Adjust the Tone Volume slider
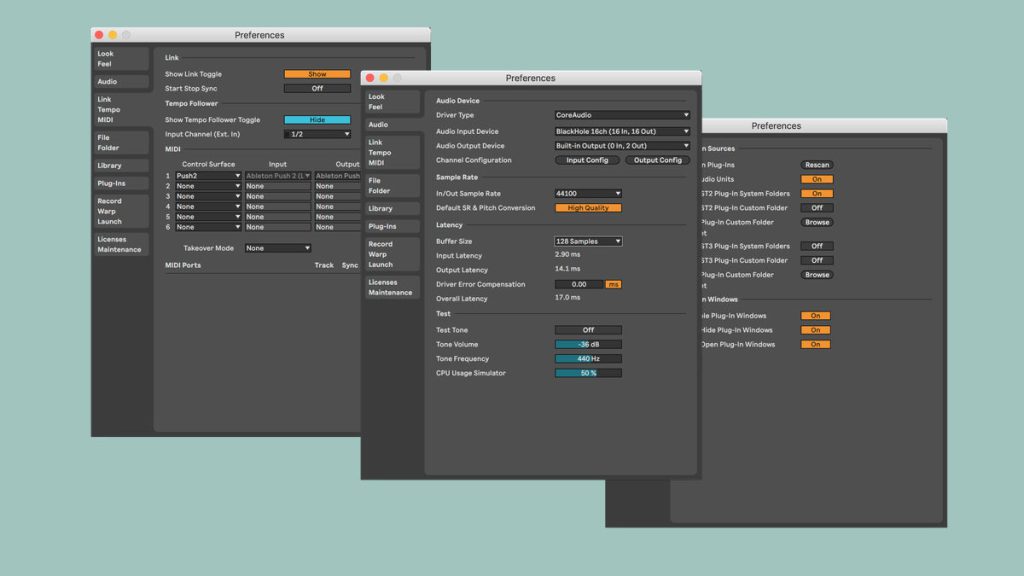The width and height of the screenshot is (1024, 576). pyautogui.click(x=587, y=344)
